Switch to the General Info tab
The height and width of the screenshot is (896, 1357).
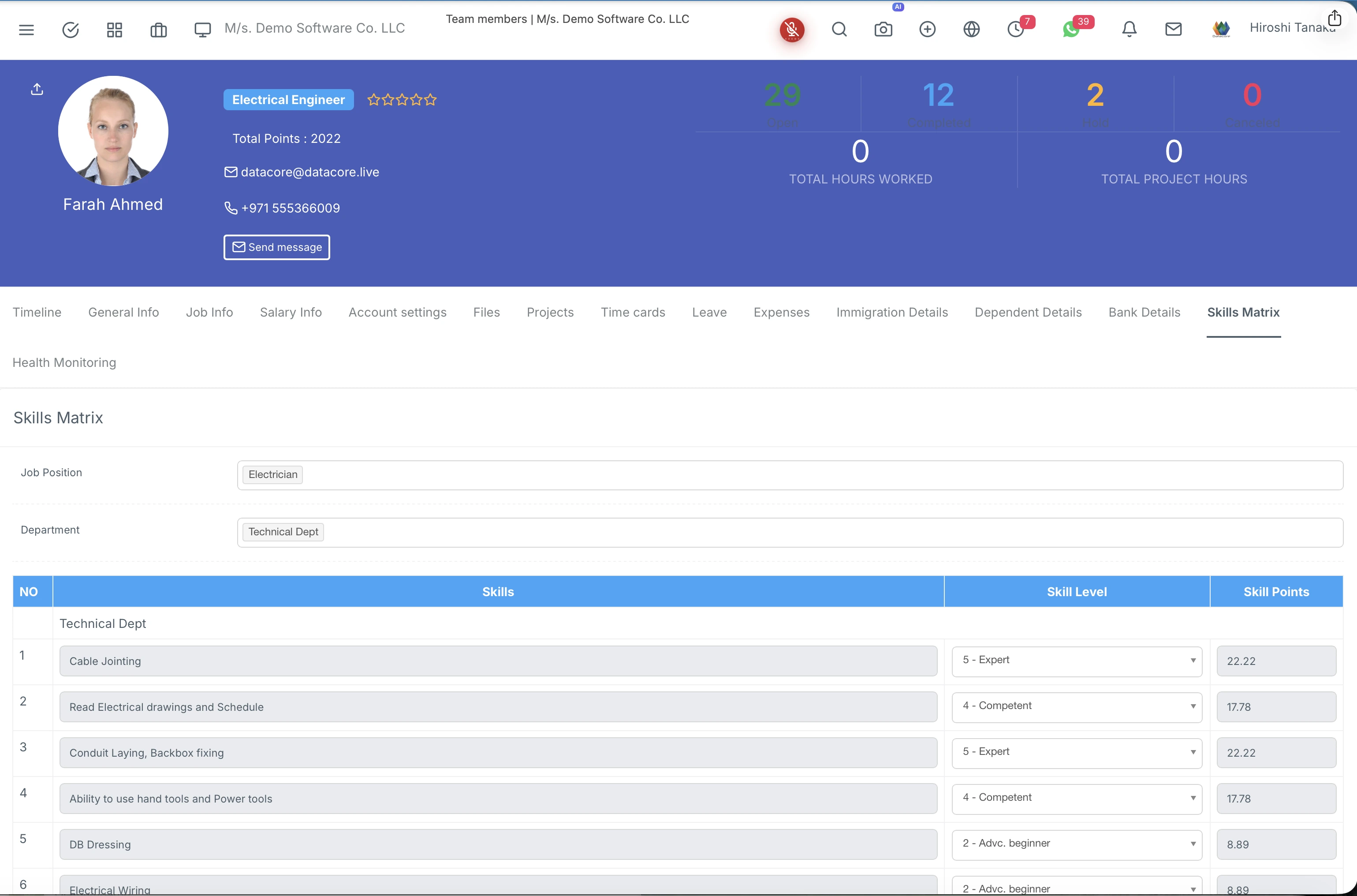[123, 313]
